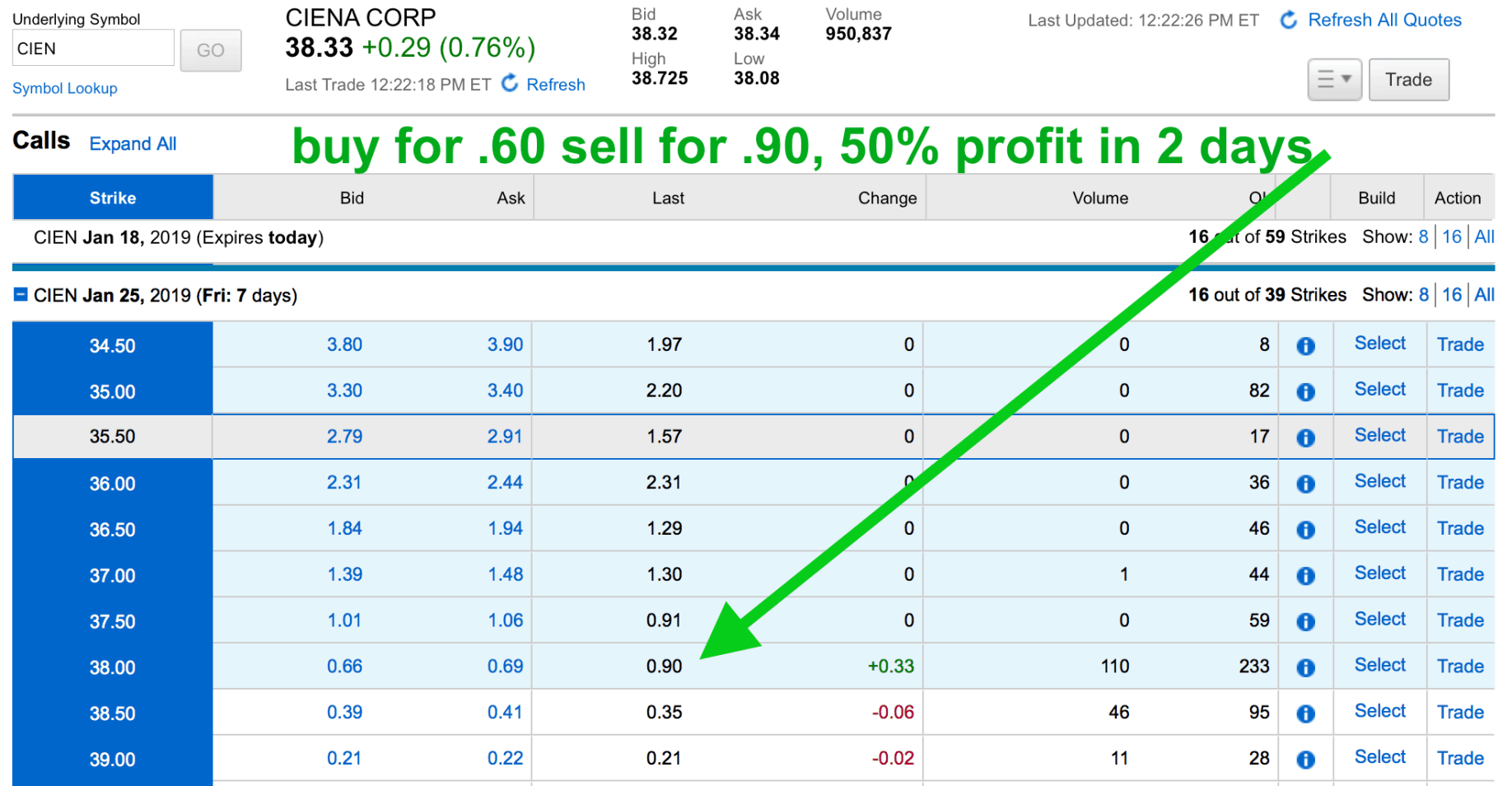Viewport: 1512px width, 786px height.
Task: Trade the 34.50 strike call
Action: pyautogui.click(x=1460, y=345)
